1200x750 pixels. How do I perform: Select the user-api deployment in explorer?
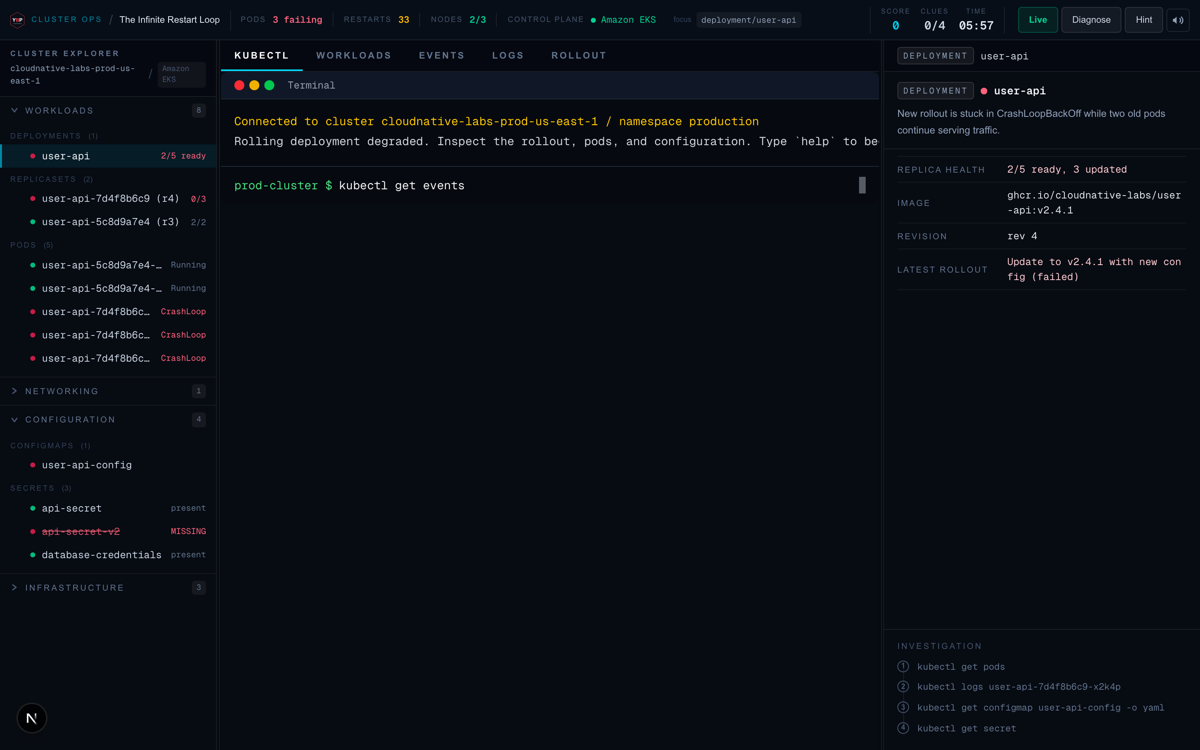108,156
